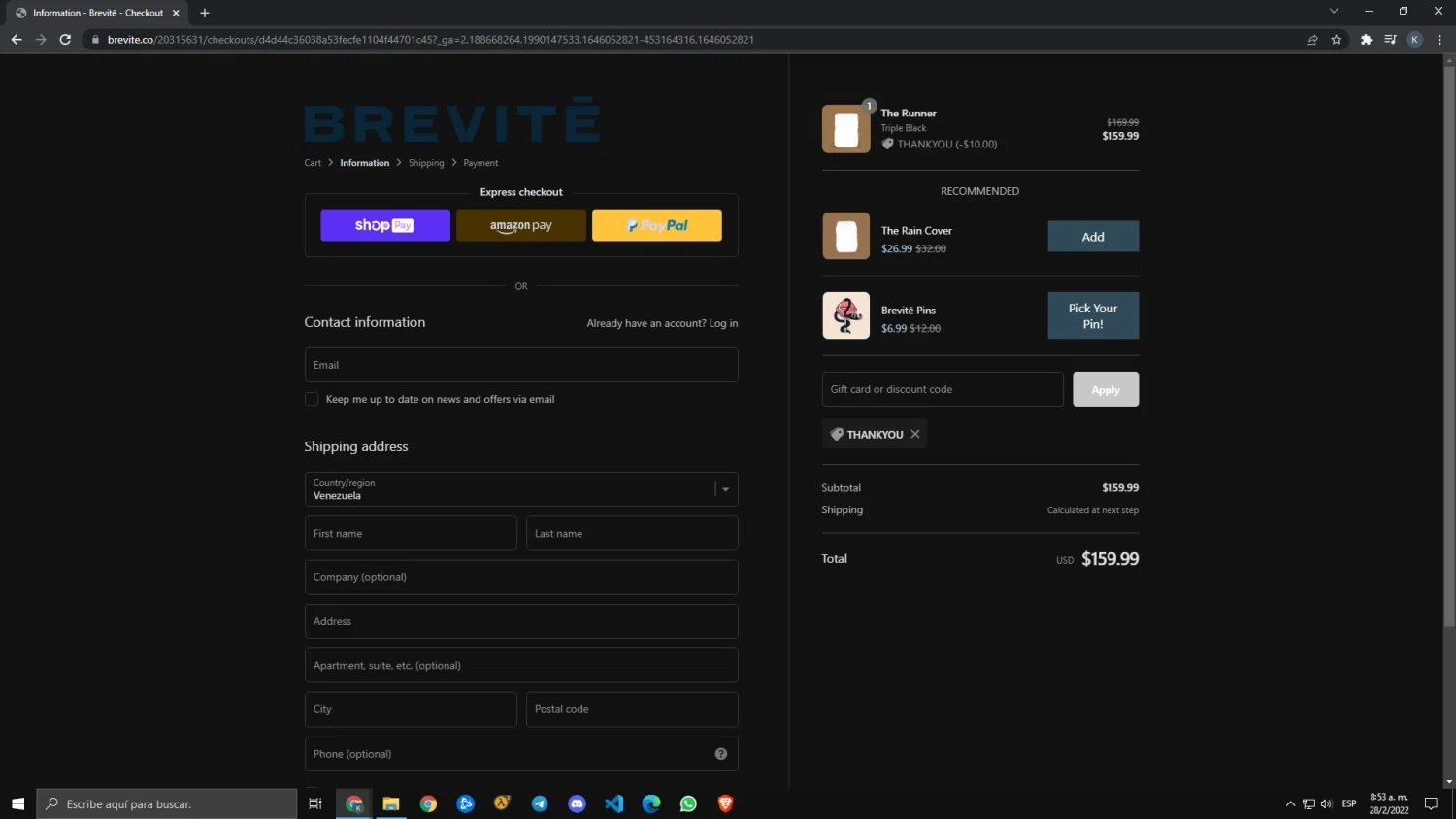Bookmark this page with the star icon

pos(1337,40)
